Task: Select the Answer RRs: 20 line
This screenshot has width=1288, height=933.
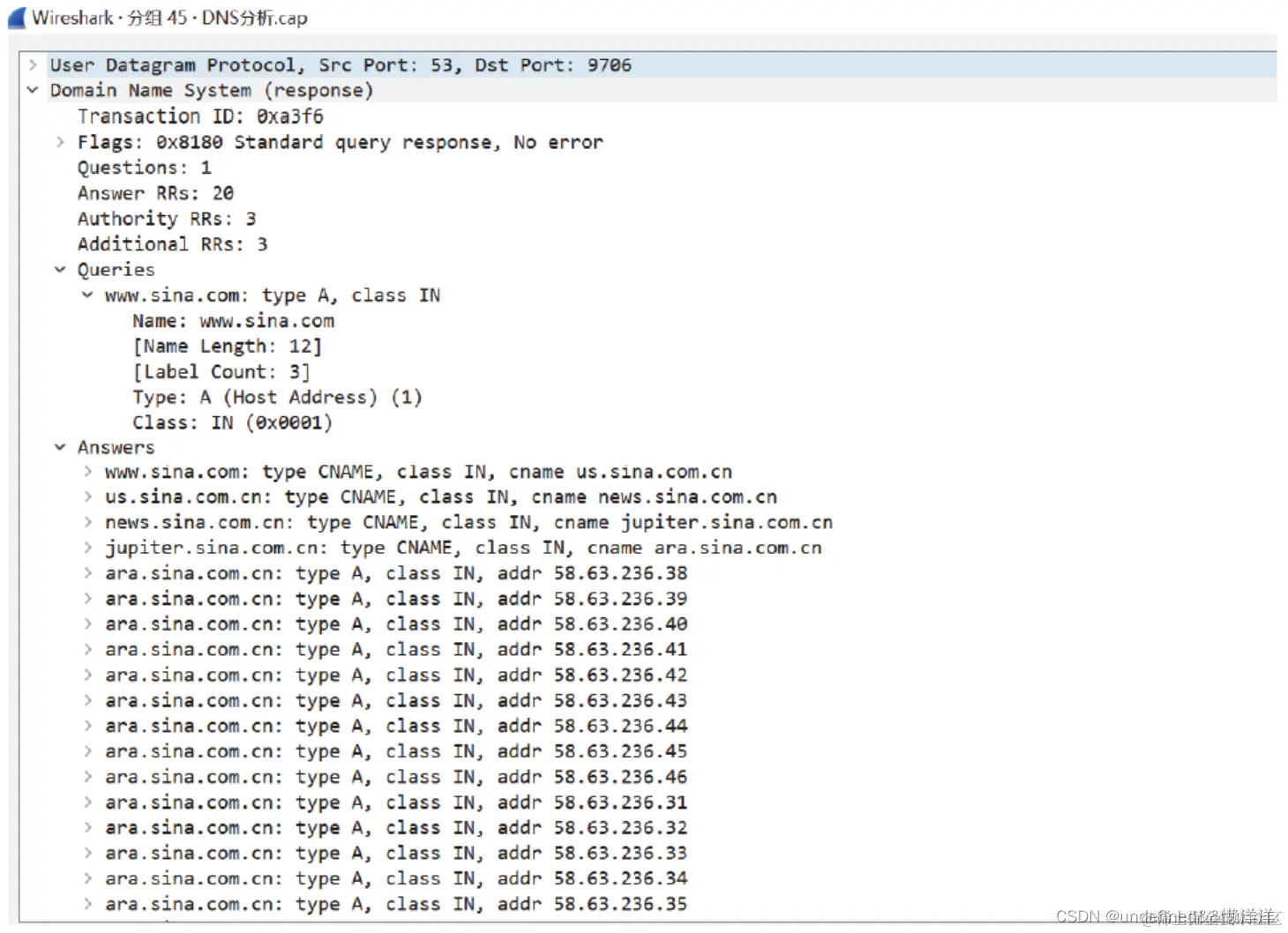Action: (x=155, y=193)
